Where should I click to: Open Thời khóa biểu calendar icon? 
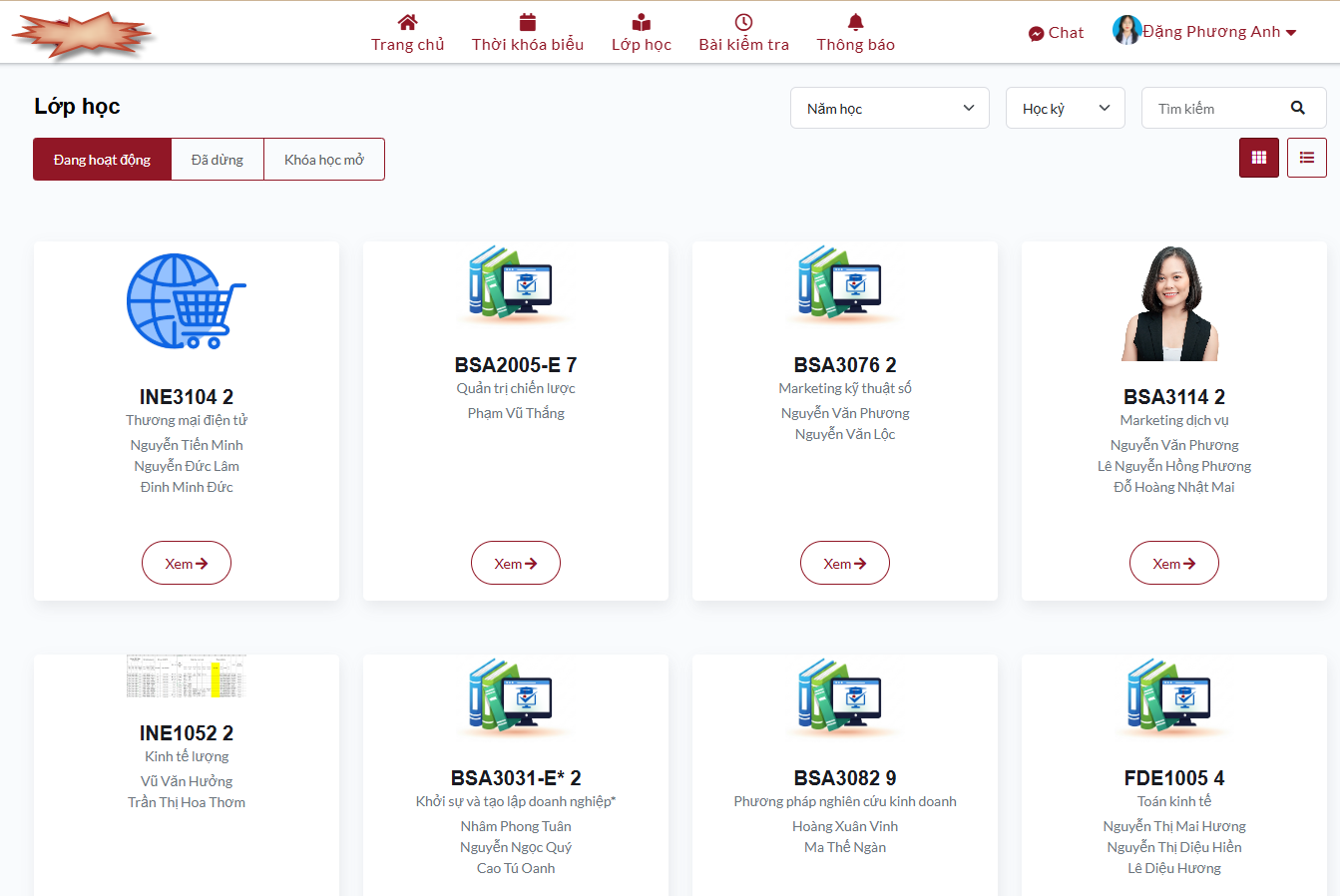(528, 22)
